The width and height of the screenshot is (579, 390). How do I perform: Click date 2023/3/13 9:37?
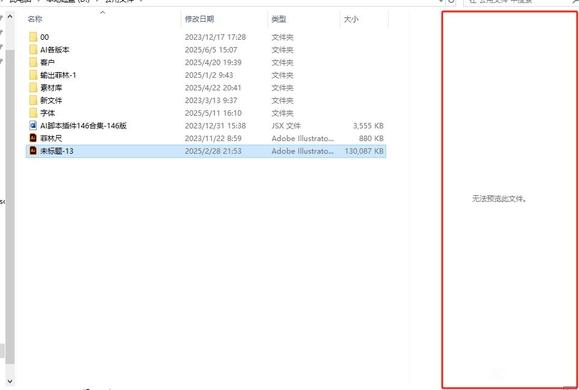pos(211,100)
